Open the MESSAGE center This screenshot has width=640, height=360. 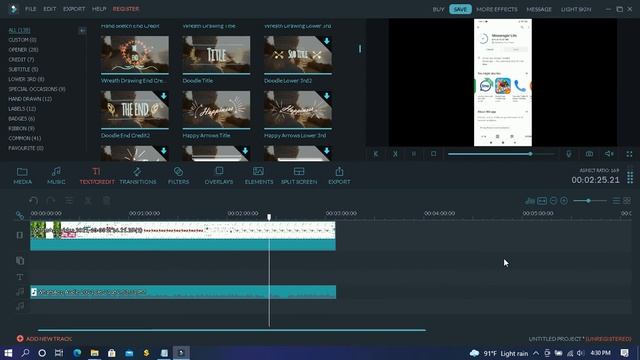(539, 9)
